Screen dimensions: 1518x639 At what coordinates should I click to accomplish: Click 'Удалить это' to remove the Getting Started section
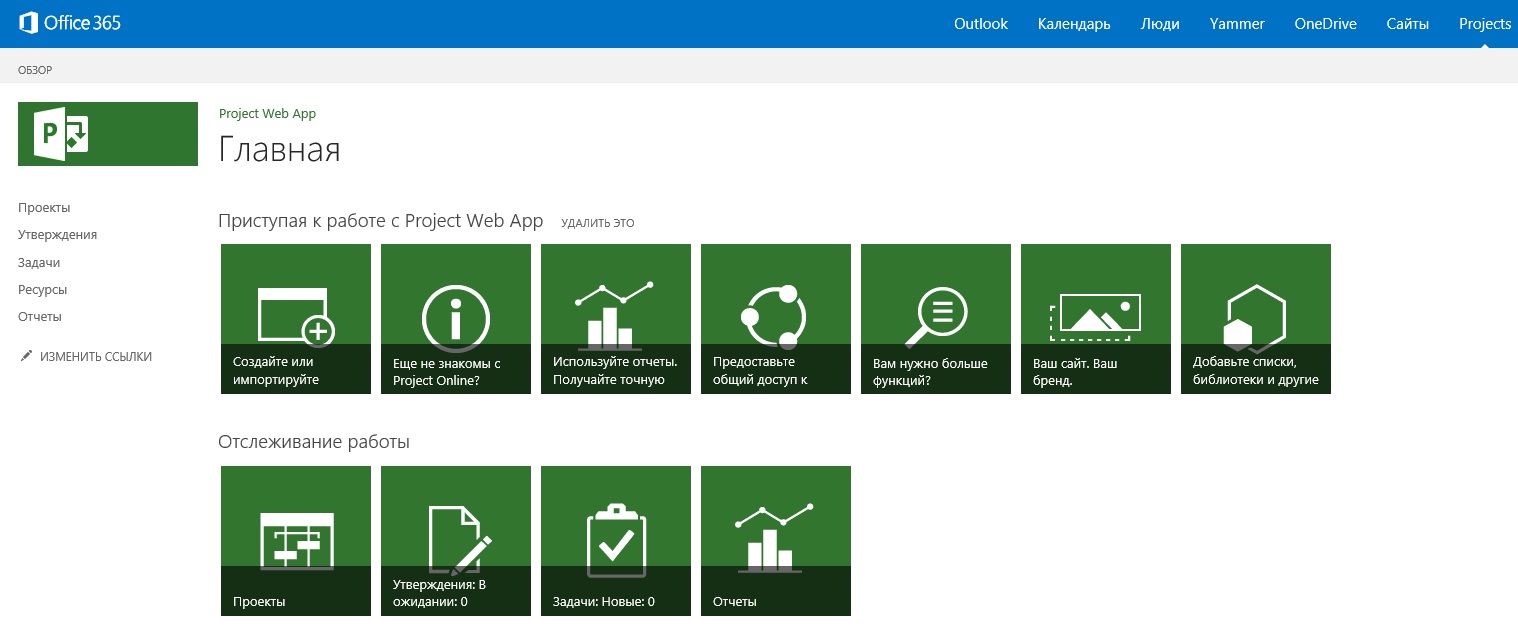coord(598,223)
